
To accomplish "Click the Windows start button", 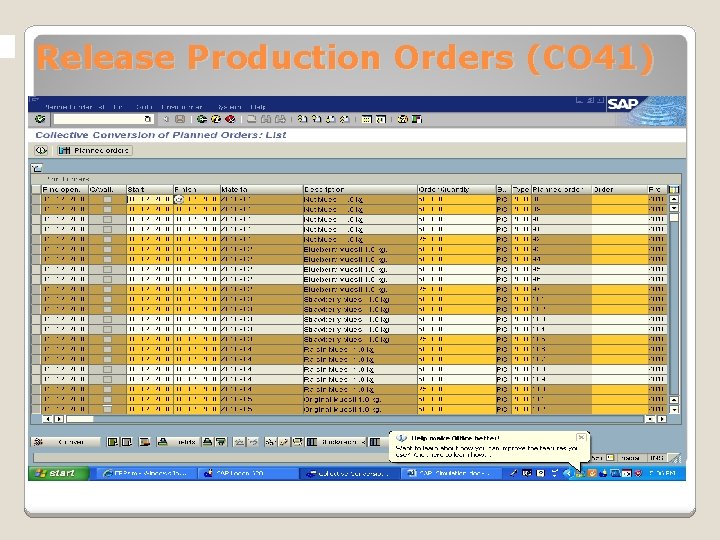I will (59, 473).
